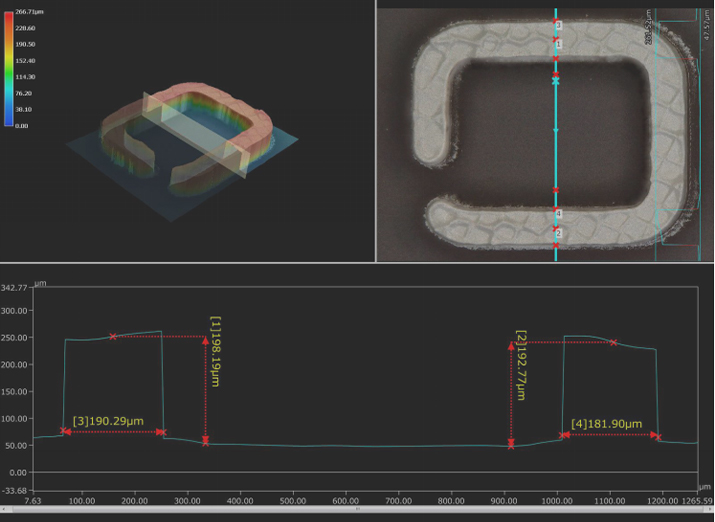Click the left arrow of the horizontal scrollbar
The width and height of the screenshot is (715, 522).
coord(5,508)
